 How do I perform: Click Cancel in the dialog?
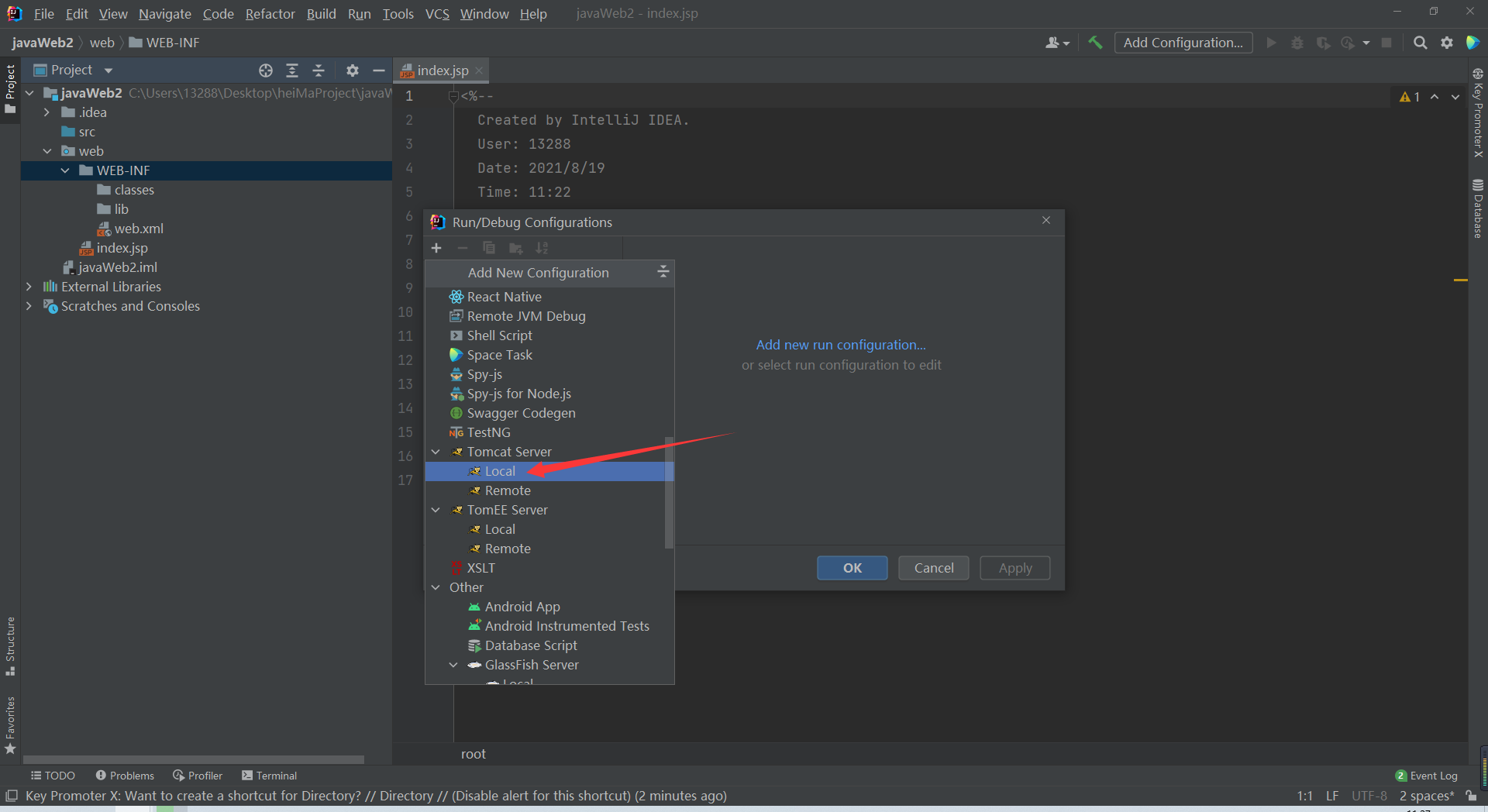[x=934, y=568]
